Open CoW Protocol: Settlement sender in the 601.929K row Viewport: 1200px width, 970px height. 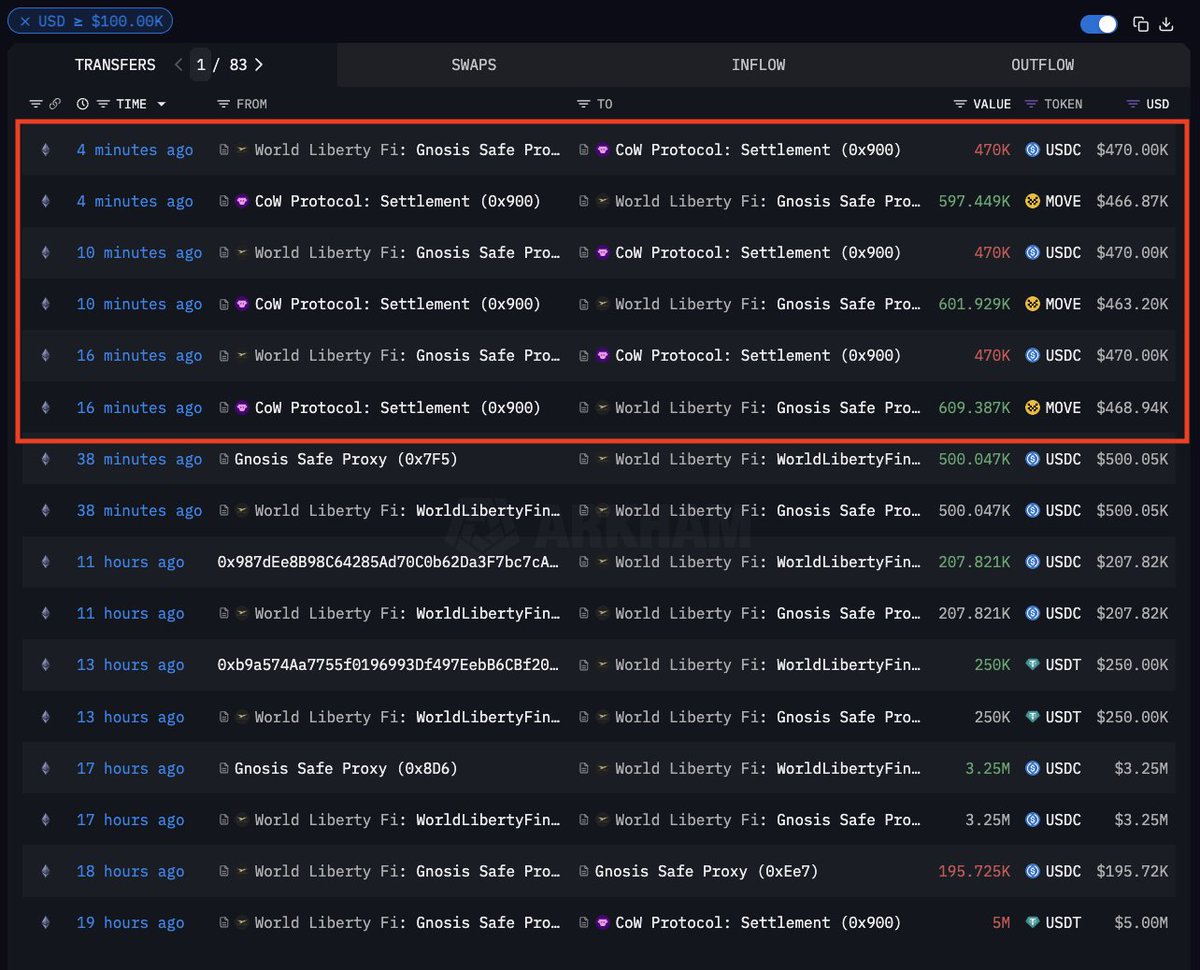[x=397, y=304]
